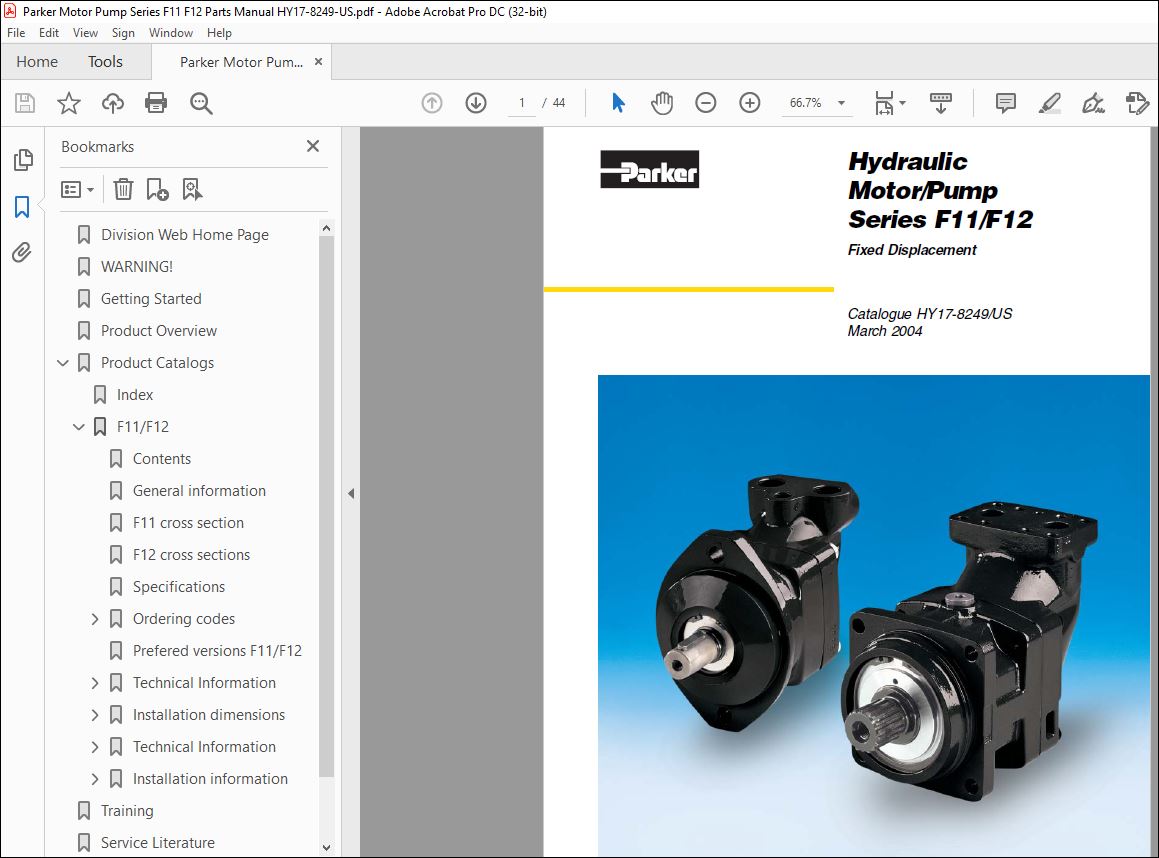Upload file to Document Cloud
1159x858 pixels.
[x=112, y=103]
